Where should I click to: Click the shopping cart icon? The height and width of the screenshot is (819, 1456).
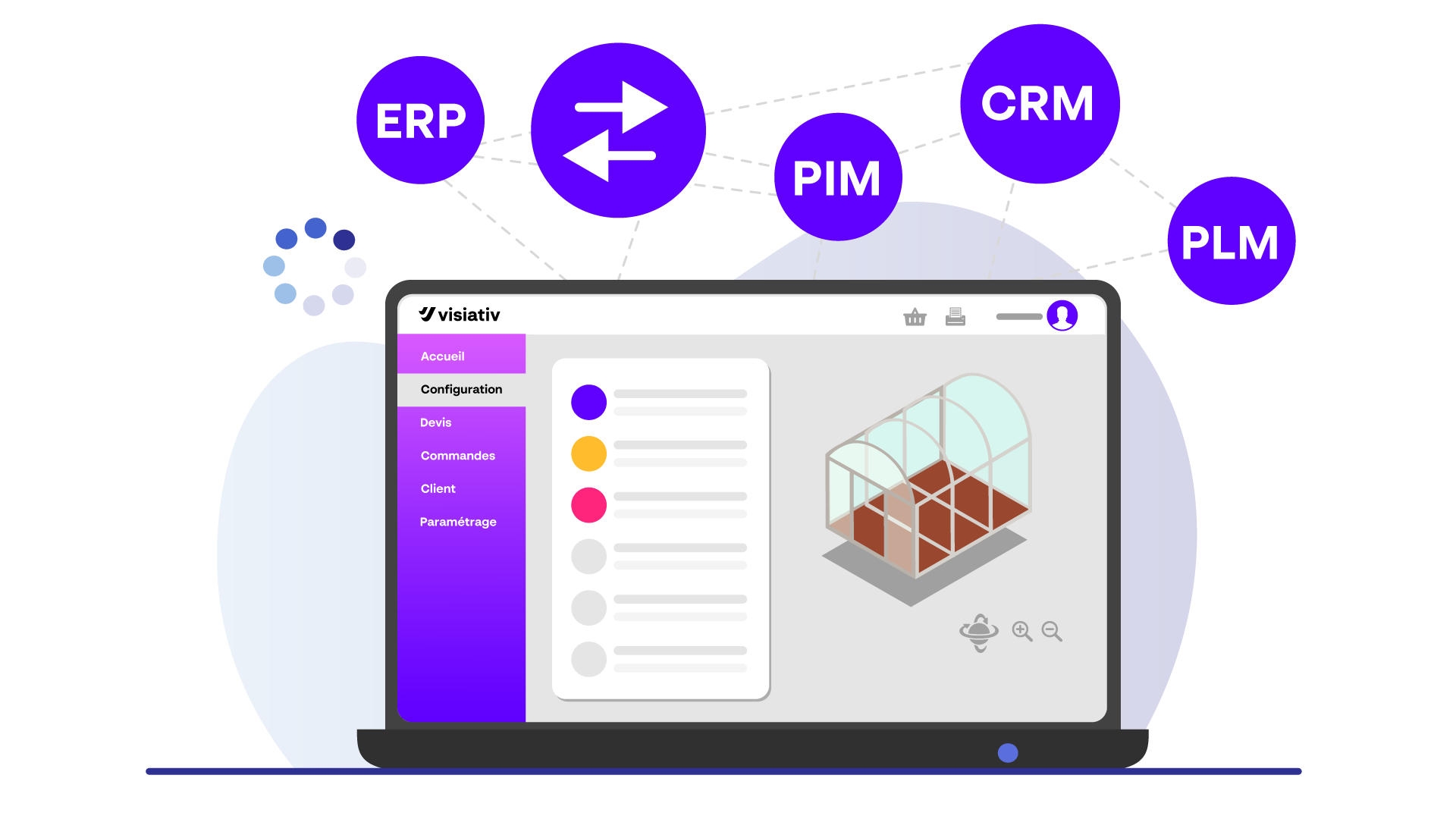point(914,316)
